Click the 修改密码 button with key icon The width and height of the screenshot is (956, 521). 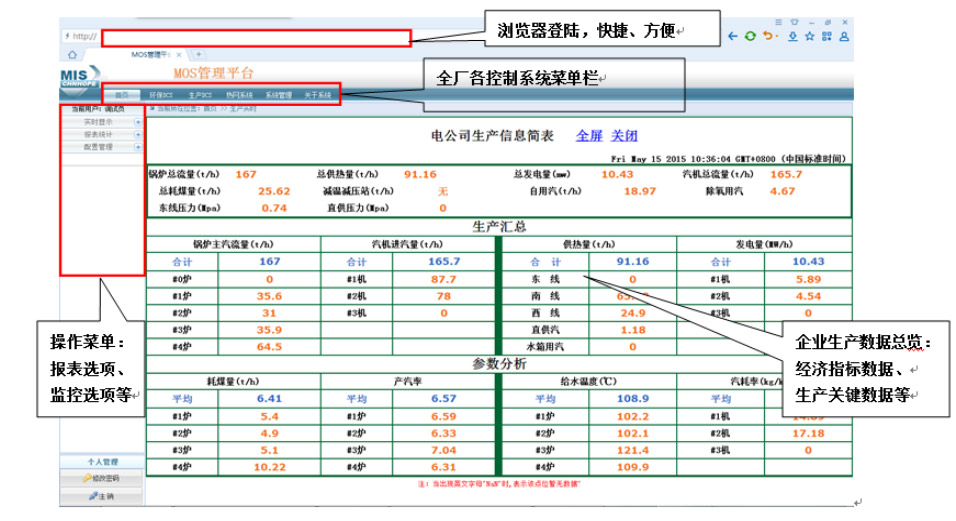pyautogui.click(x=102, y=479)
